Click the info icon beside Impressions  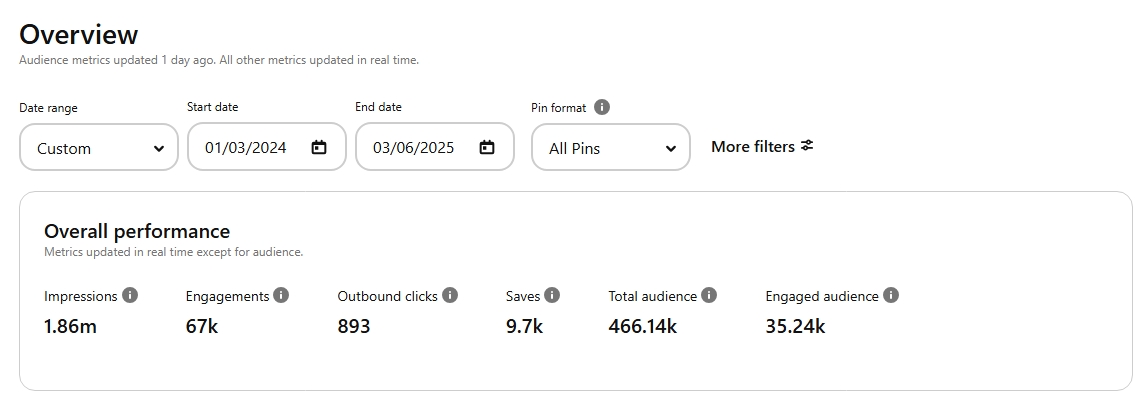(x=130, y=295)
